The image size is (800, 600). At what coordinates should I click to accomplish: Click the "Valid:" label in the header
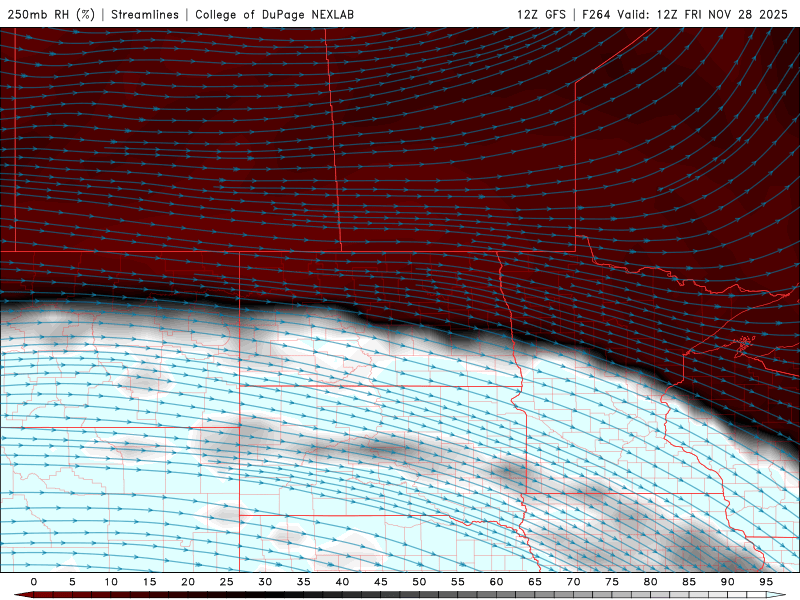coord(633,14)
